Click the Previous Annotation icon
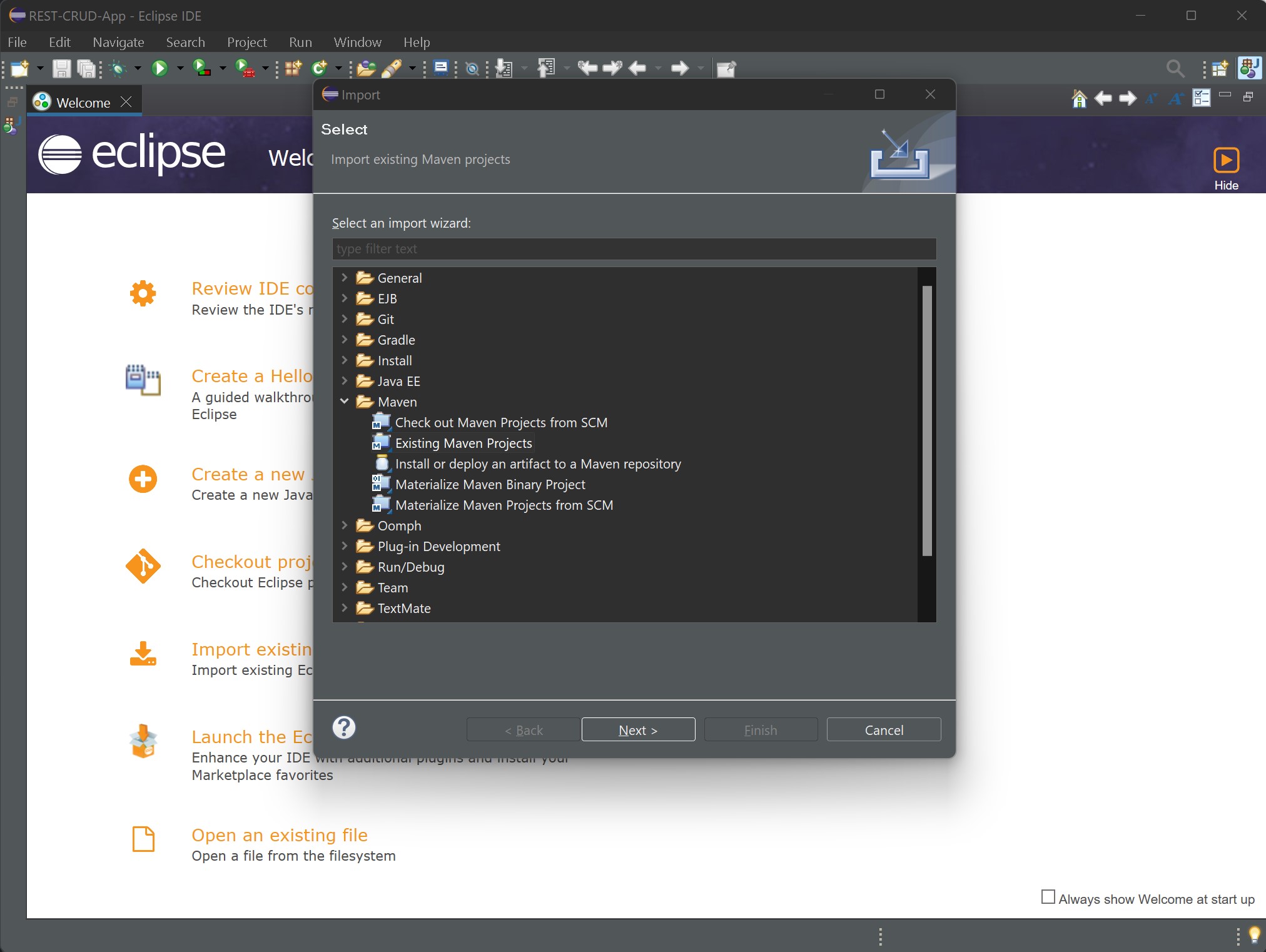Screen dimensions: 1266x952 pos(546,68)
